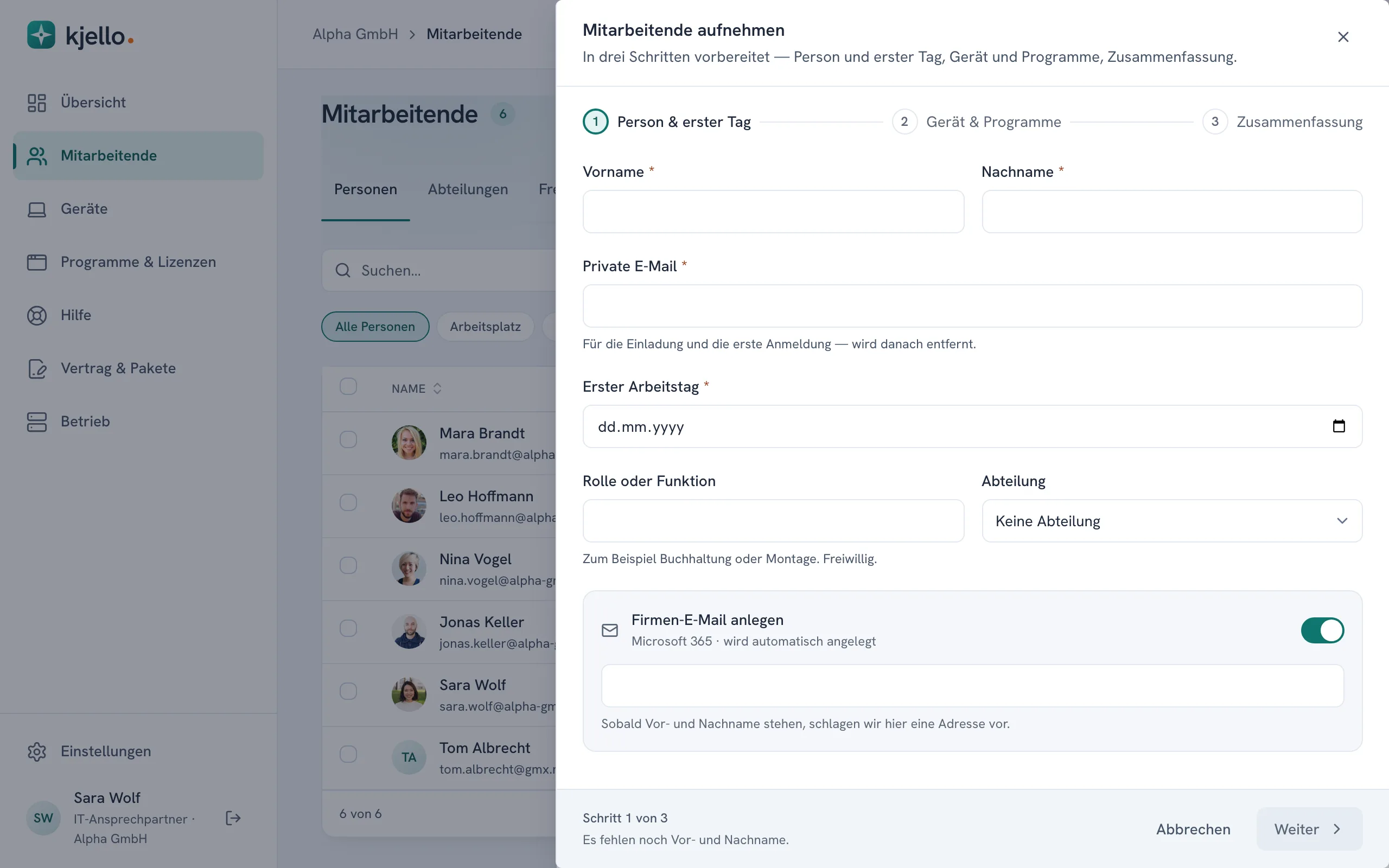Go to step 3 Zusammenfassung

coord(1282,122)
